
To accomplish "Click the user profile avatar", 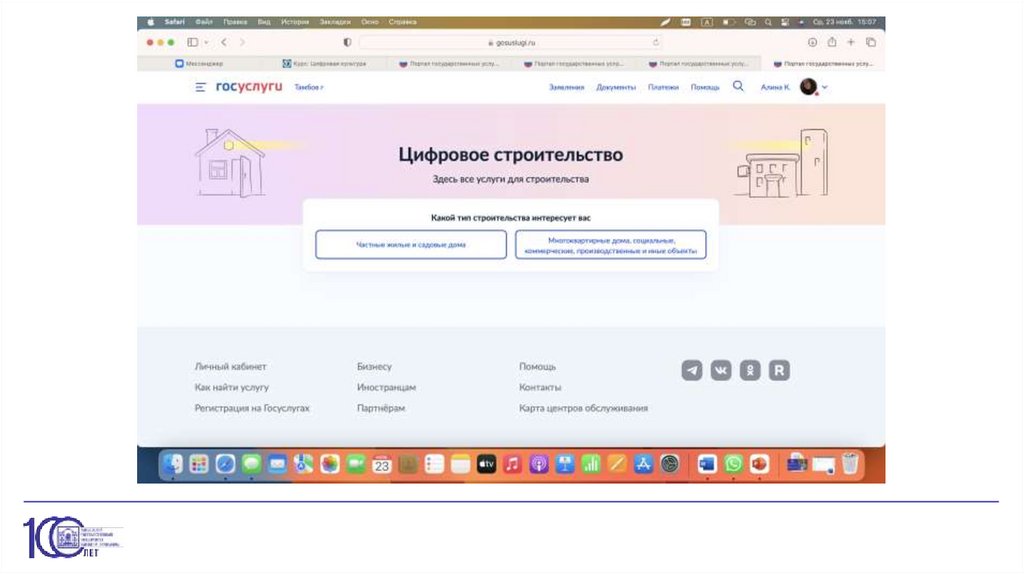I will point(808,86).
